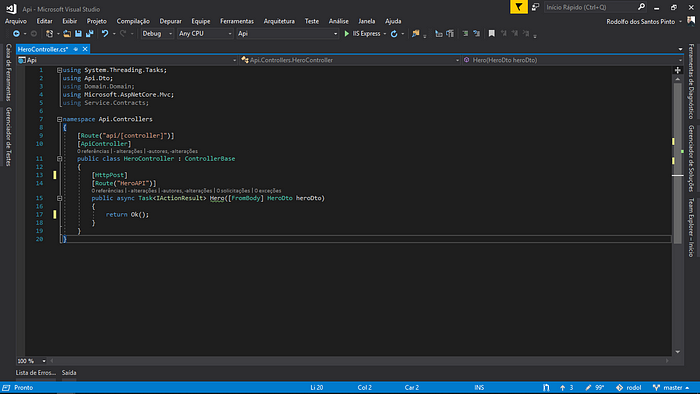Open the Lista de Erros panel tab
Viewport: 700px width, 394px height.
click(x=36, y=373)
